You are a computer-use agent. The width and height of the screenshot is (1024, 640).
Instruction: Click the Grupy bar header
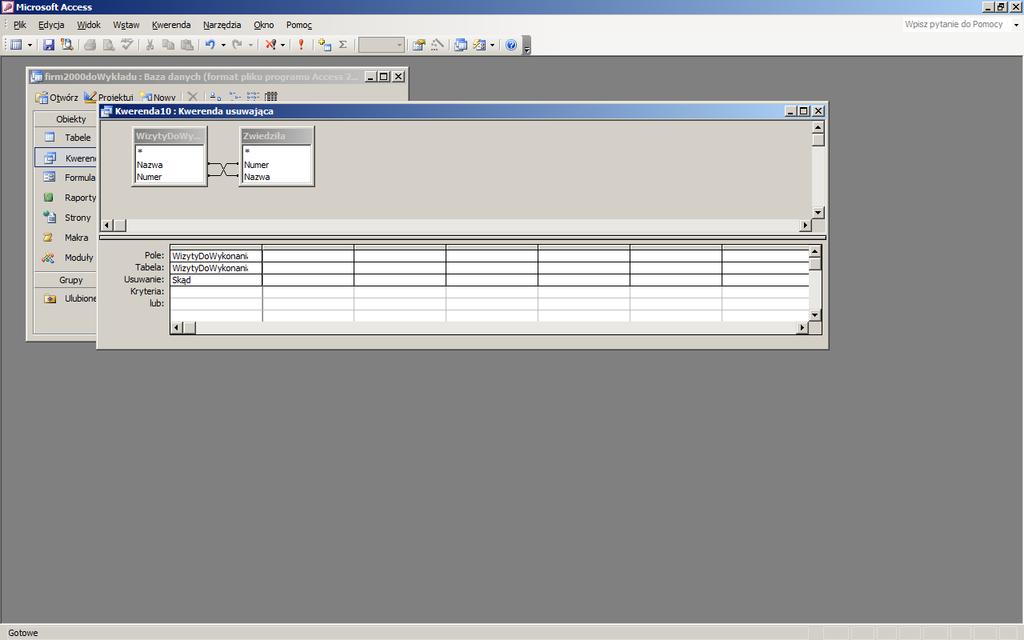tap(66, 280)
